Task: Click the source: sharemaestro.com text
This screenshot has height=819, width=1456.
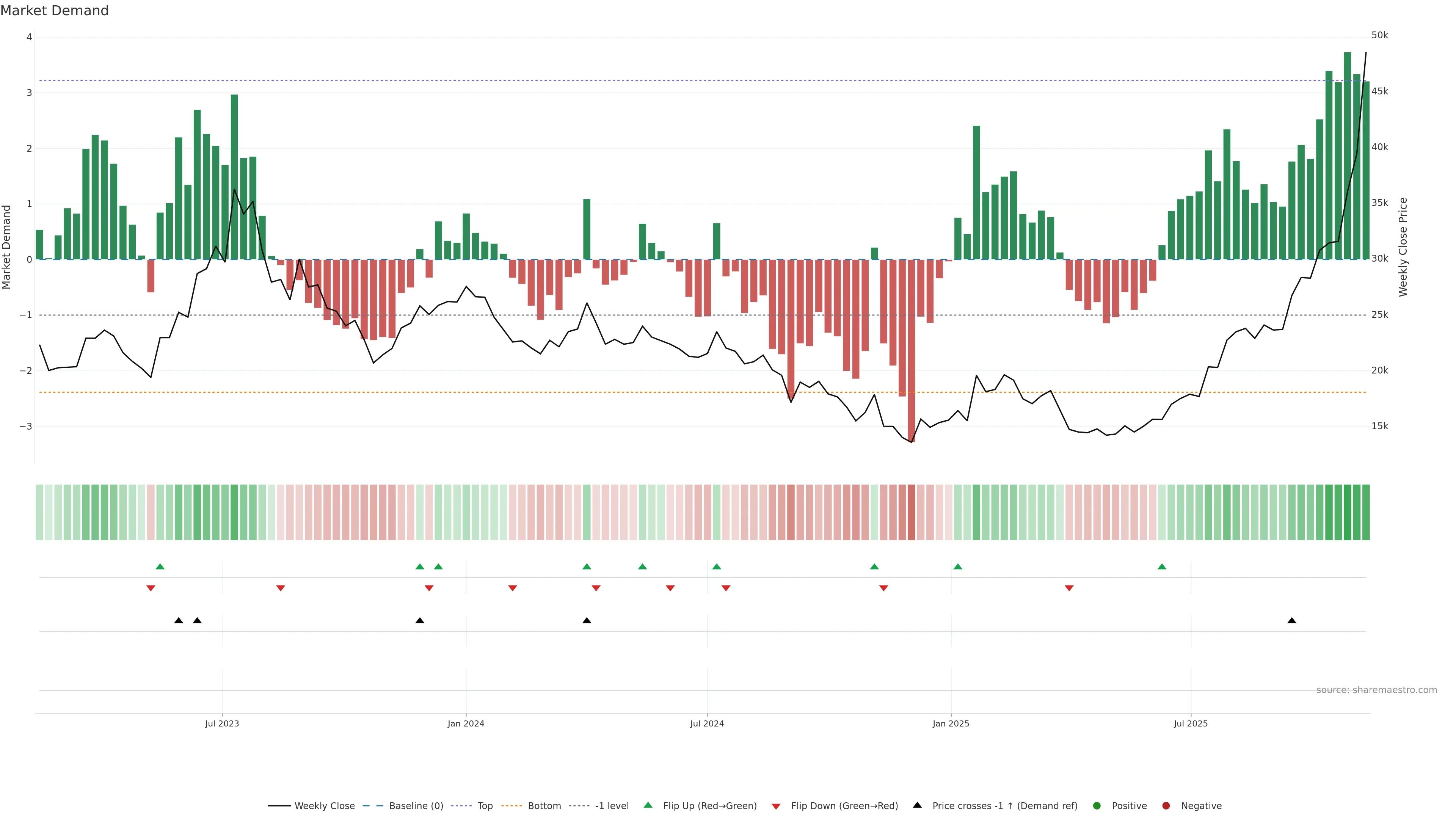Action: coord(1376,690)
